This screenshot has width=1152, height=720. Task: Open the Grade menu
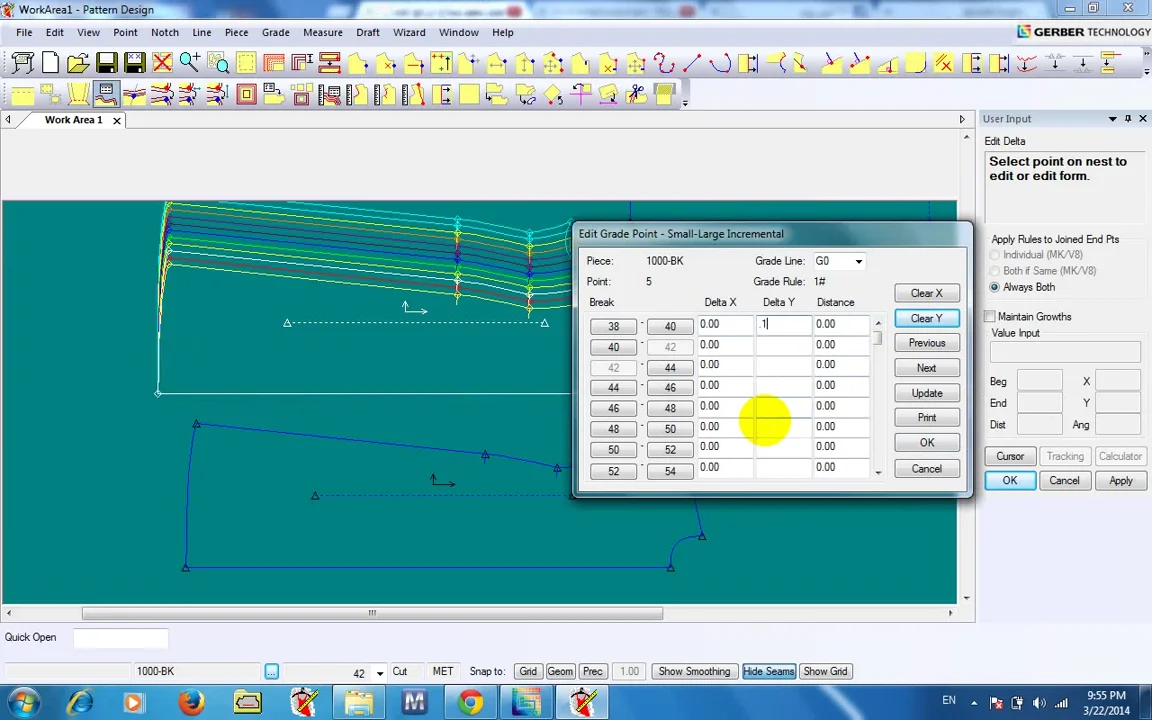(275, 32)
